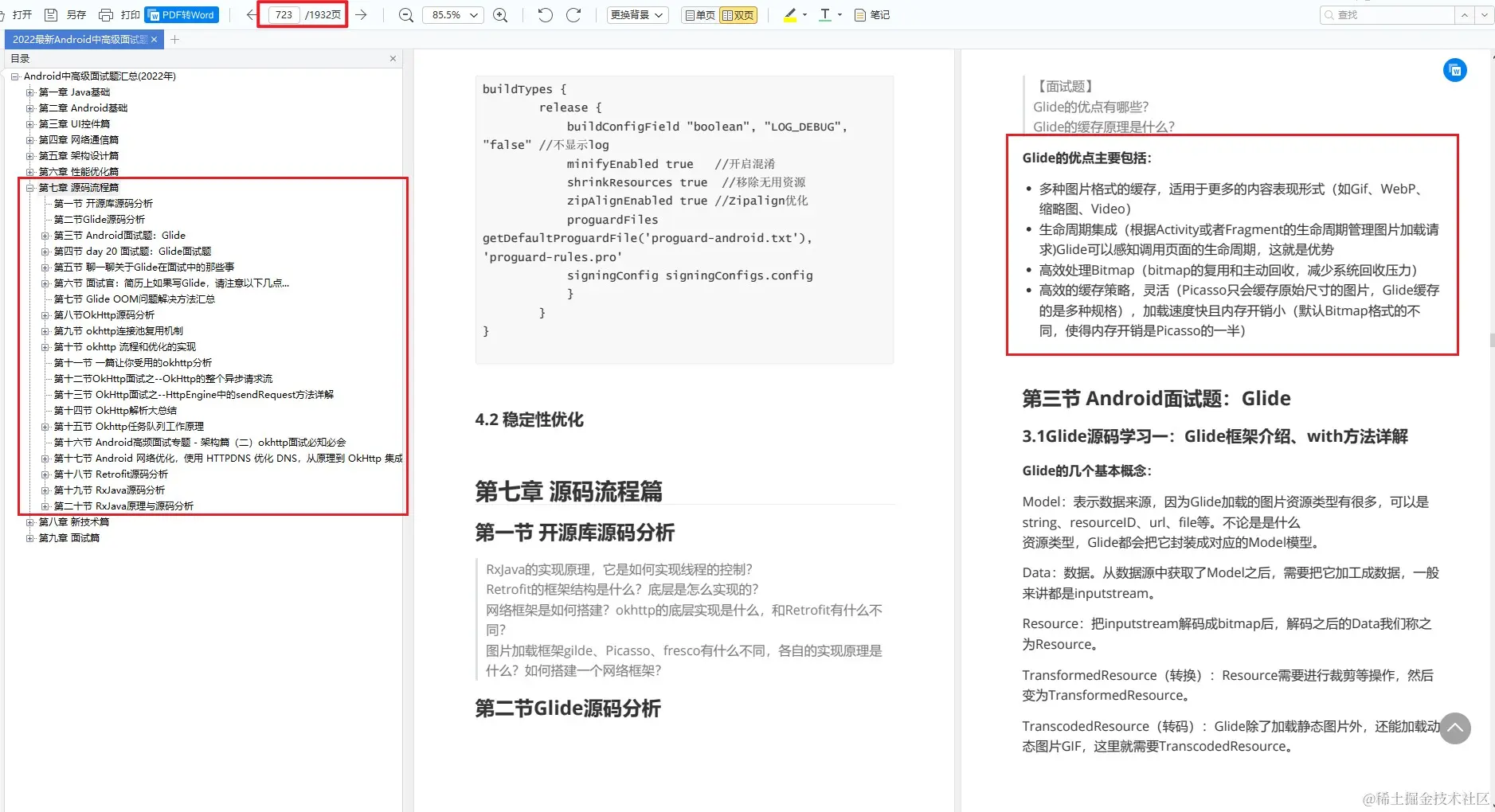Open the 笔记 (Notes) panel
The height and width of the screenshot is (812, 1495).
[x=872, y=14]
